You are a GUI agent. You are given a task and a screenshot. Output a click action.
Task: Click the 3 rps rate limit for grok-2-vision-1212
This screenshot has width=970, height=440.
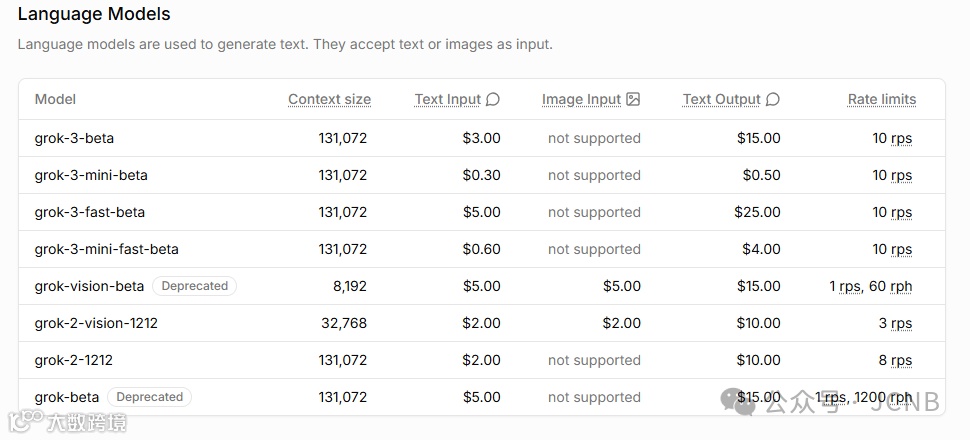tap(895, 323)
